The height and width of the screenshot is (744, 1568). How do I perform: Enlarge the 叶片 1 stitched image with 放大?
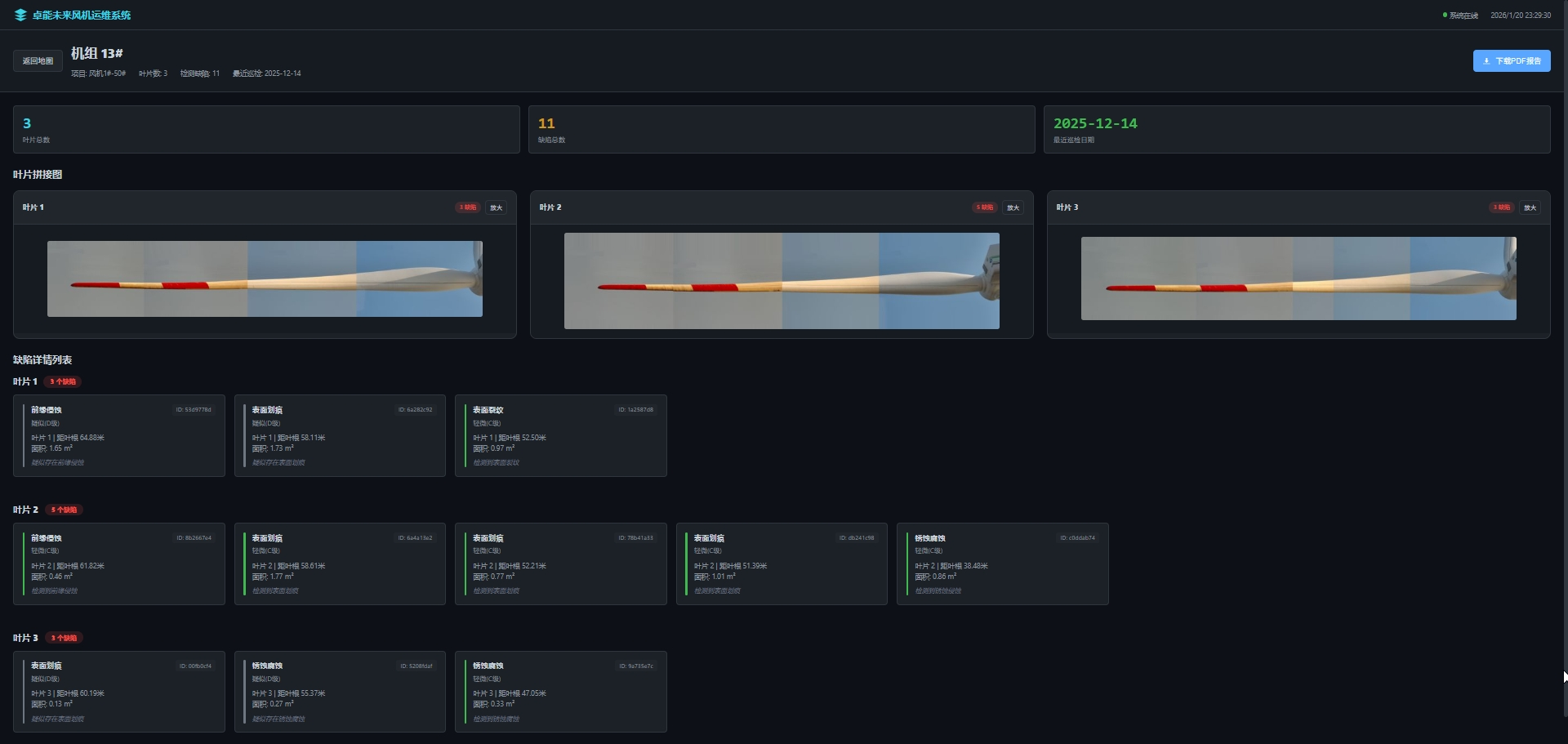click(496, 207)
